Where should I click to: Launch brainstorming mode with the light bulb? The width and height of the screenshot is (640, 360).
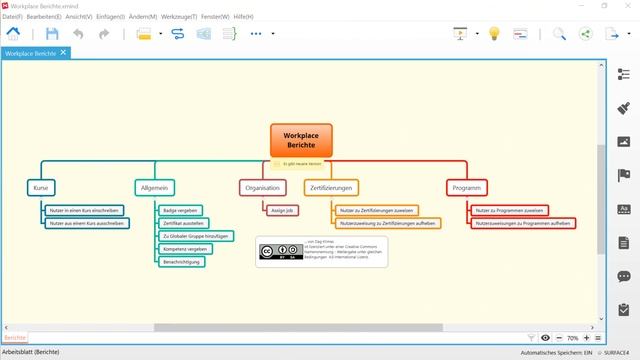[x=494, y=34]
